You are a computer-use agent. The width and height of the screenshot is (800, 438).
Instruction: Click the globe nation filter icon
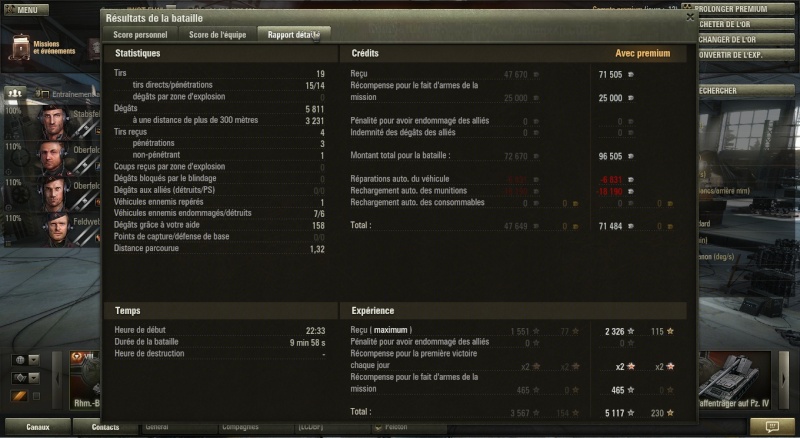click(x=20, y=360)
